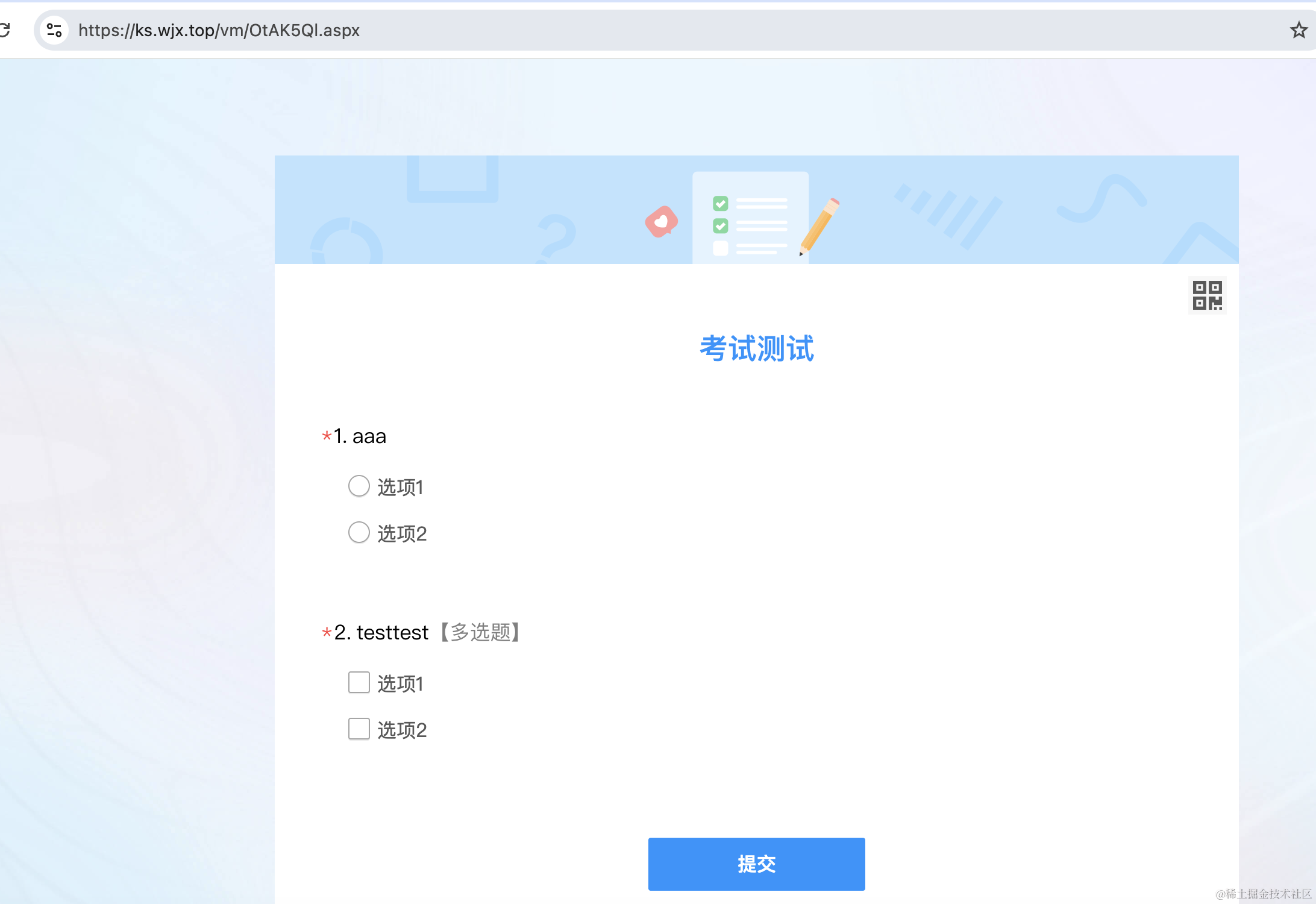Click the browser reload icon
The image size is (1316, 904).
[x=5, y=30]
